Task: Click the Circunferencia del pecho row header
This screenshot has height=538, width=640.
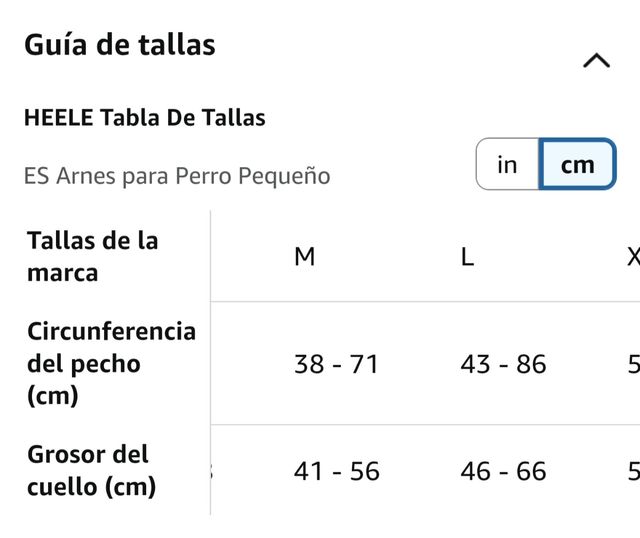Action: point(111,363)
